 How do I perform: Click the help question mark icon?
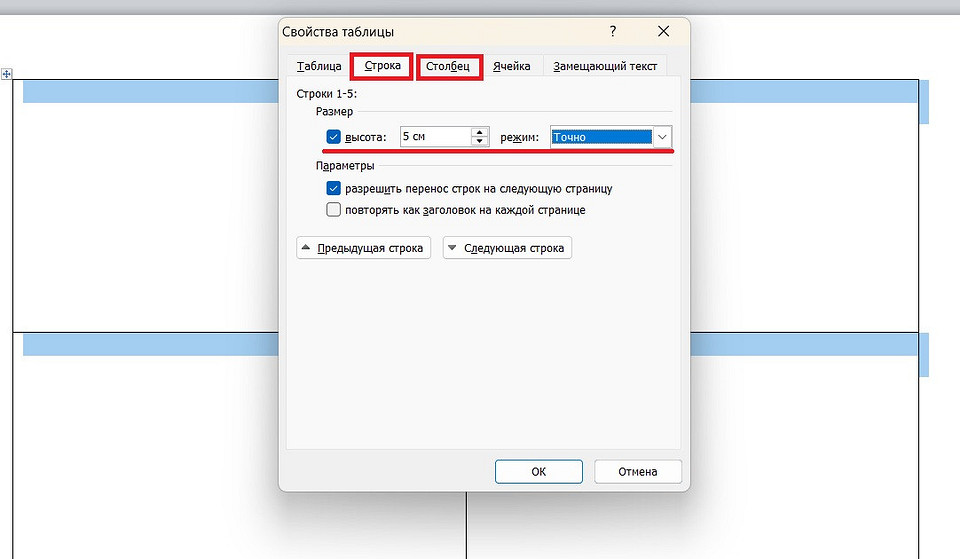[613, 32]
